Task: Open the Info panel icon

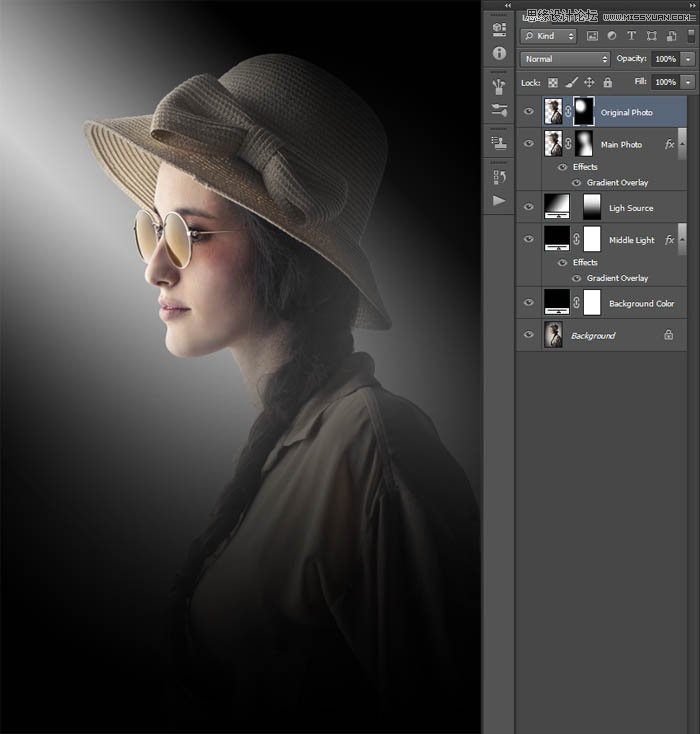Action: pyautogui.click(x=499, y=53)
